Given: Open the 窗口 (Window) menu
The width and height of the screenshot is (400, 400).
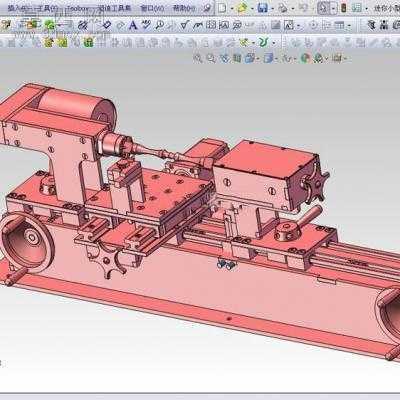Looking at the screenshot, I should [152, 8].
